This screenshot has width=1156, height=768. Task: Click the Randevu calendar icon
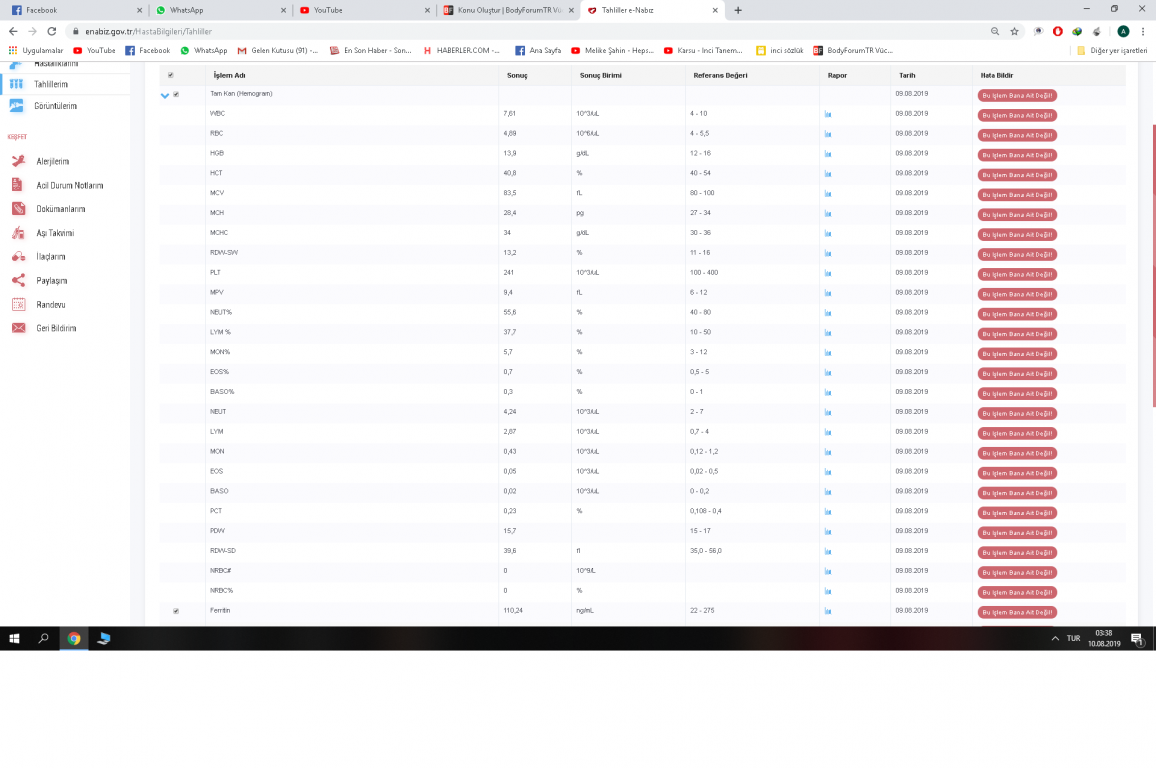click(x=18, y=304)
